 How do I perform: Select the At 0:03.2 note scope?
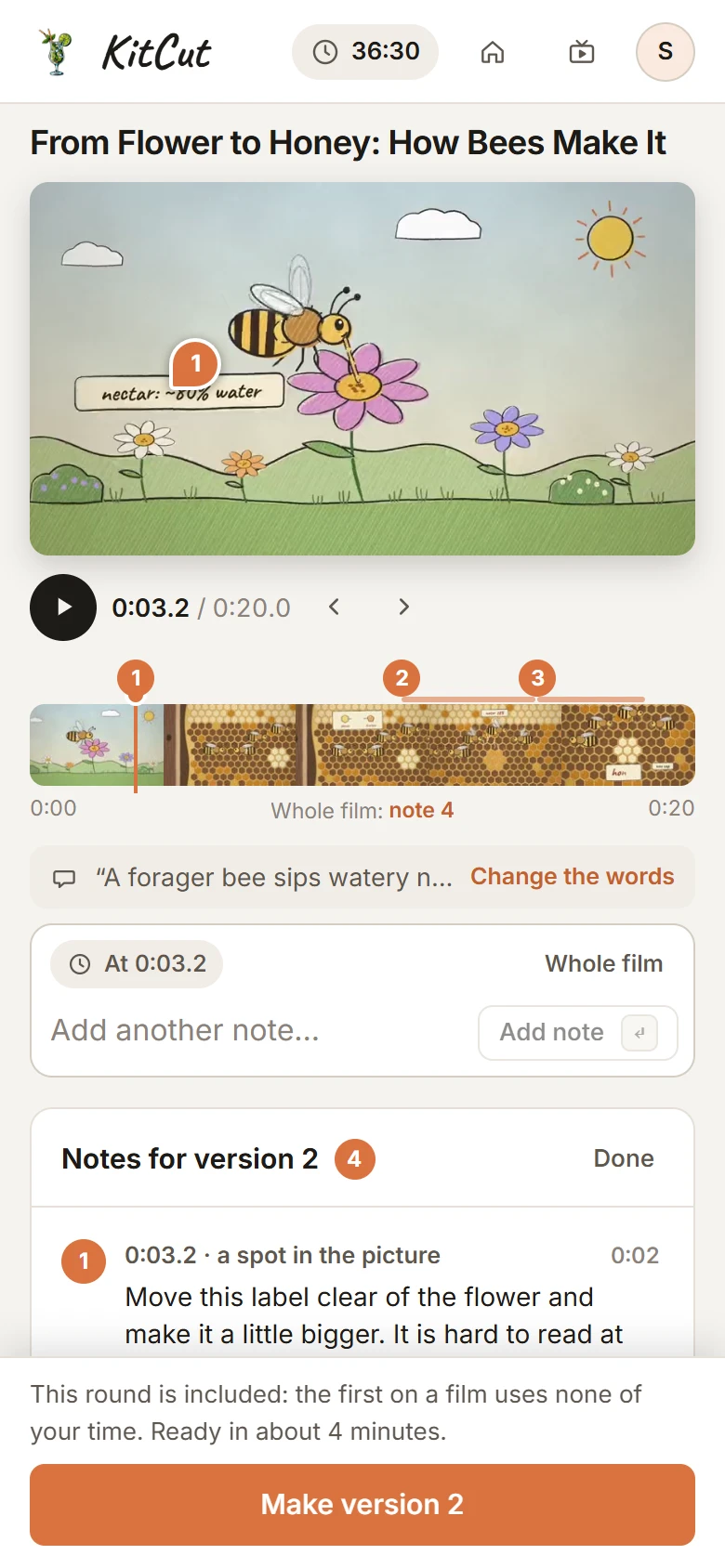click(x=137, y=964)
